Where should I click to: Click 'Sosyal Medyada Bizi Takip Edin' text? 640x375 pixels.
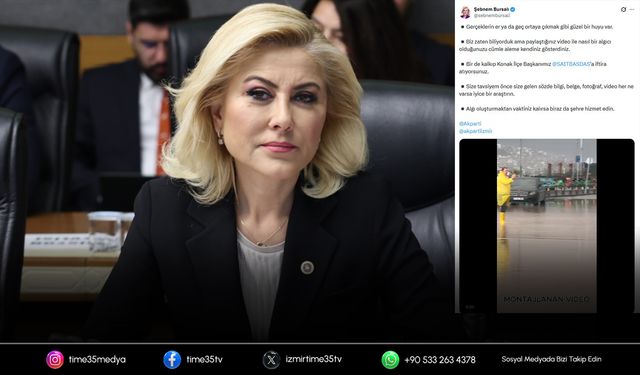coord(551,359)
